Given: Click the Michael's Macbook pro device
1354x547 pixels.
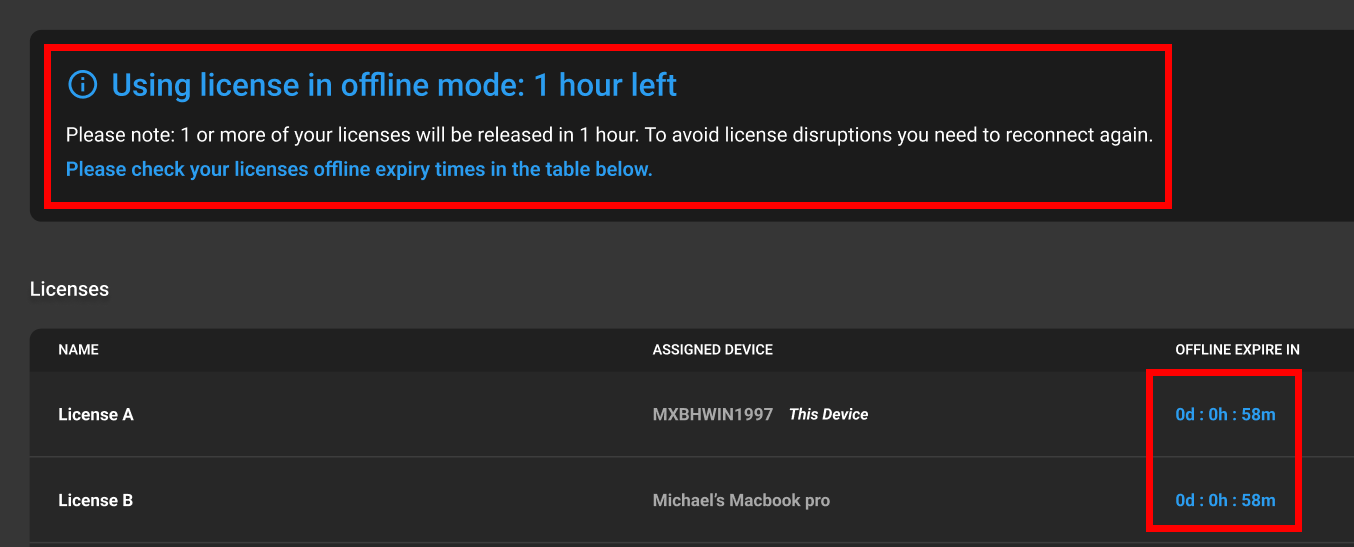Looking at the screenshot, I should 741,500.
